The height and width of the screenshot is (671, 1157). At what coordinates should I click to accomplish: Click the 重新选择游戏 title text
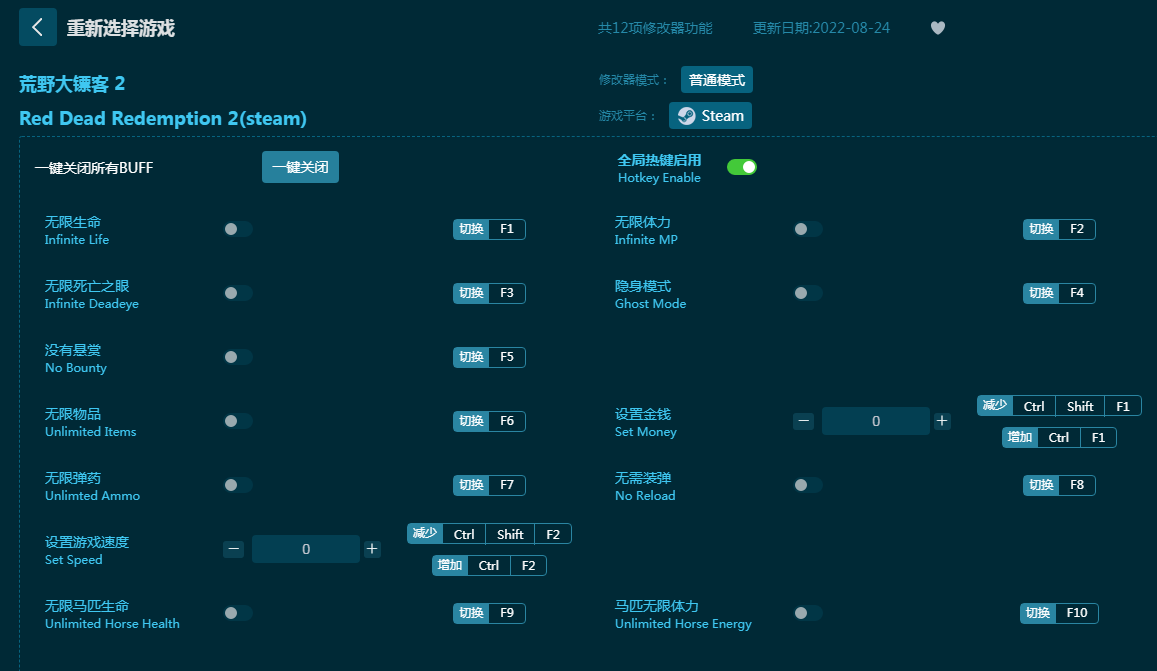[x=120, y=28]
